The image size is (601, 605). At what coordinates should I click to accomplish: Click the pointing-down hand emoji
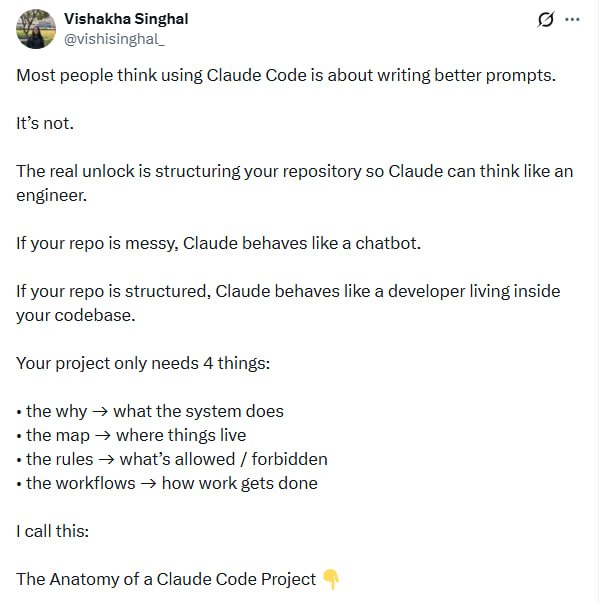[x=331, y=579]
